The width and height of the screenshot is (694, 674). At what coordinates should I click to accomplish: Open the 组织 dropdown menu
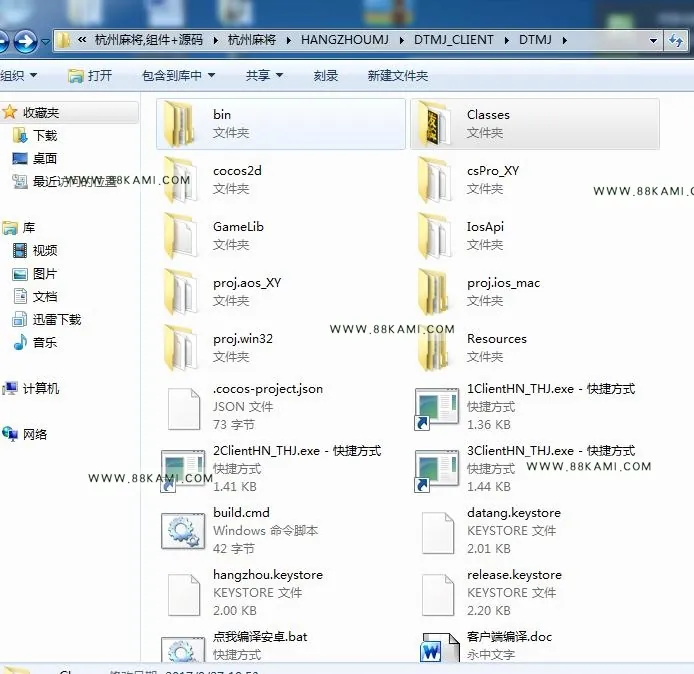[x=19, y=76]
